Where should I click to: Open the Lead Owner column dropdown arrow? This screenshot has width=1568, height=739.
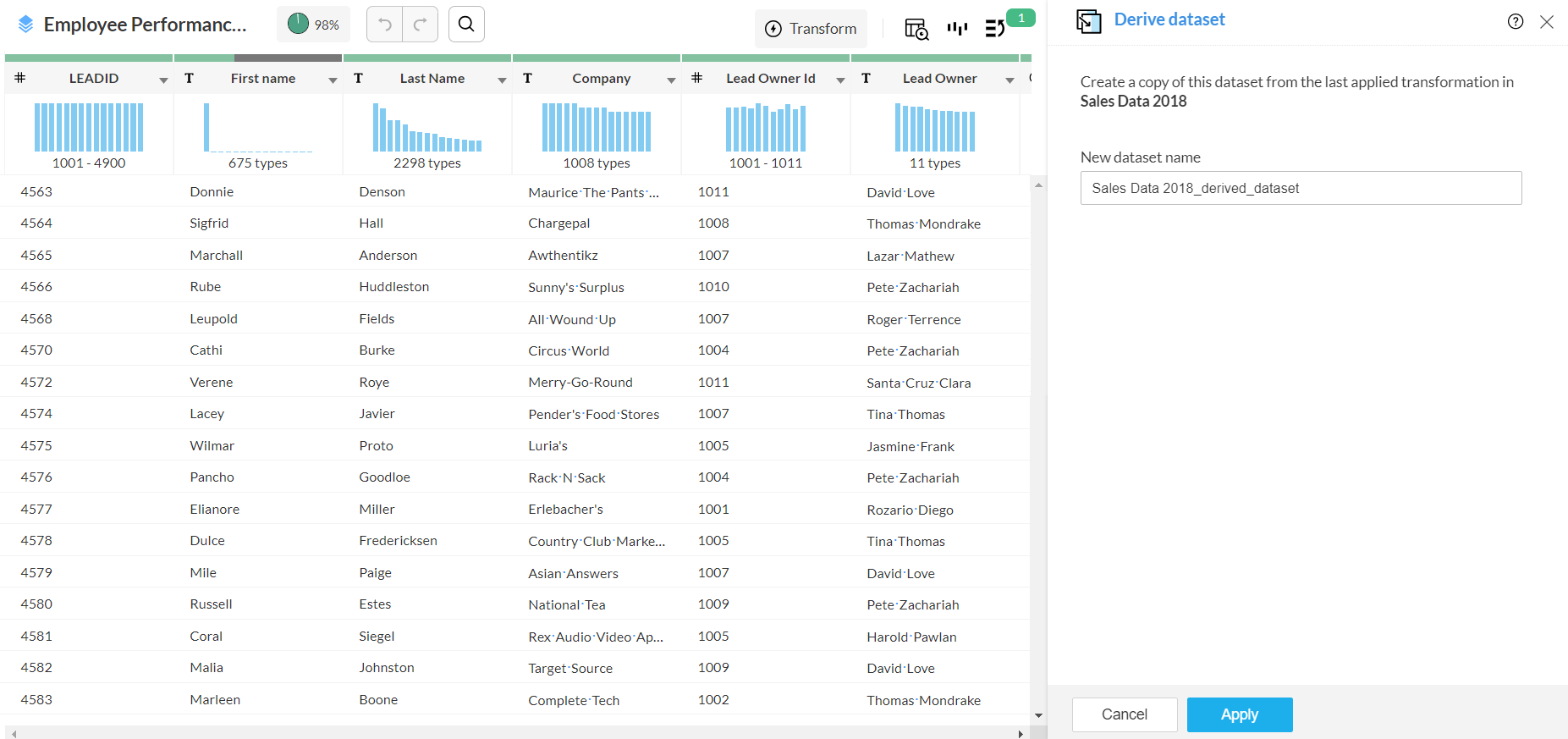pyautogui.click(x=1010, y=80)
